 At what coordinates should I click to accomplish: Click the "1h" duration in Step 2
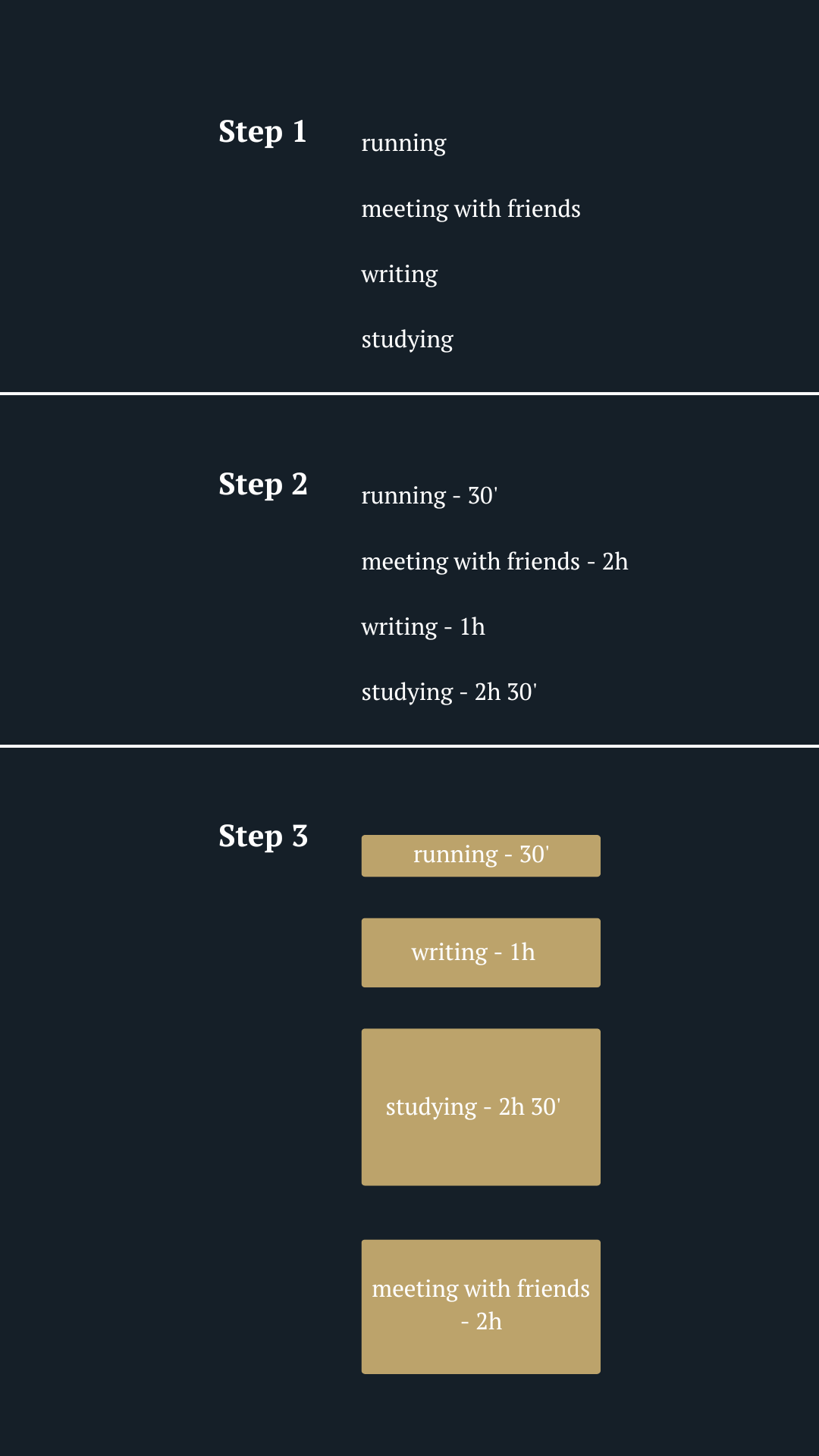[x=472, y=627]
